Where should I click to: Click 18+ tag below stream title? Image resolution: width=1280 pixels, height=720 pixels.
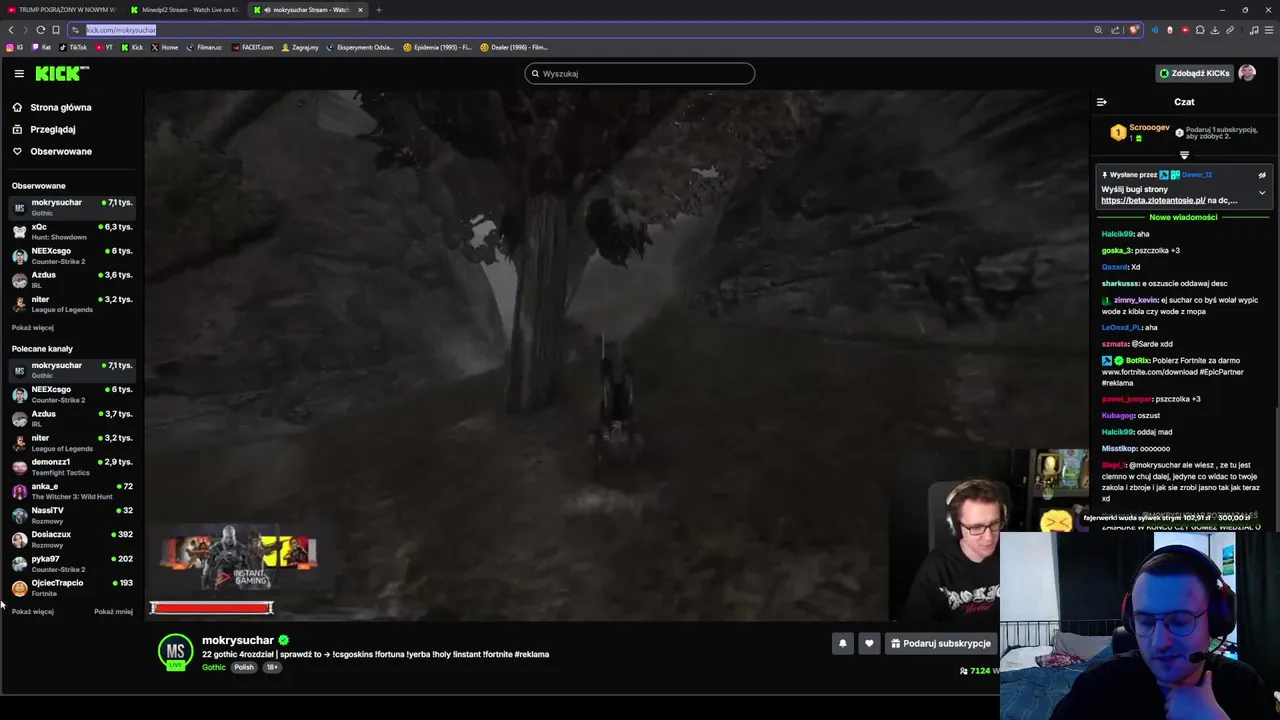pyautogui.click(x=271, y=667)
